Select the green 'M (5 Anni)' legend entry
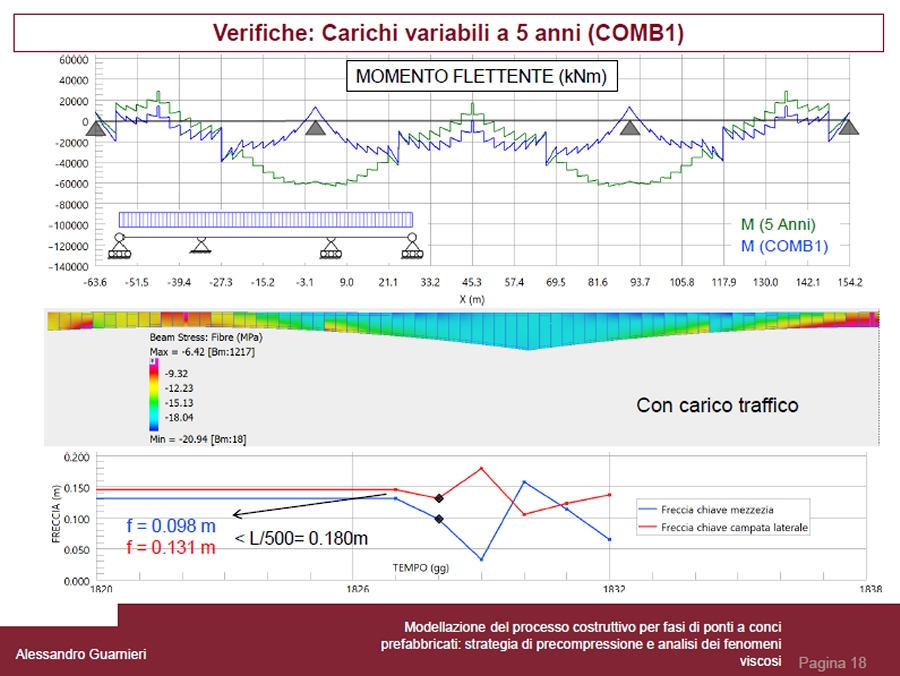The width and height of the screenshot is (900, 676). point(778,224)
